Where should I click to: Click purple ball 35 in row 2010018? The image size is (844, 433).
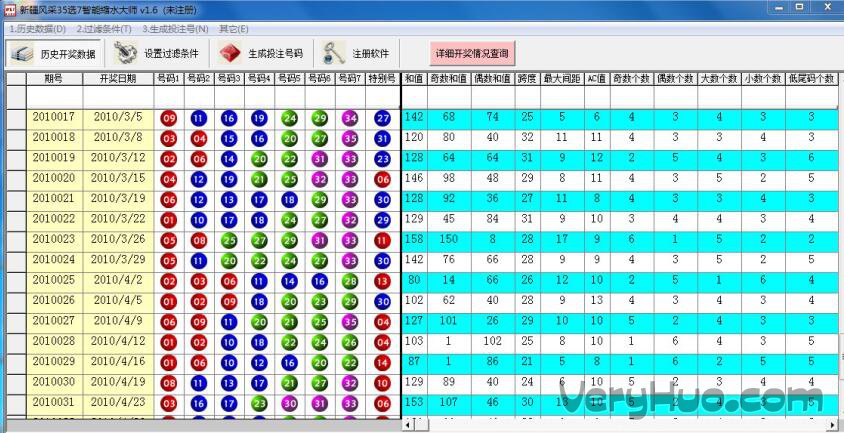pyautogui.click(x=350, y=139)
